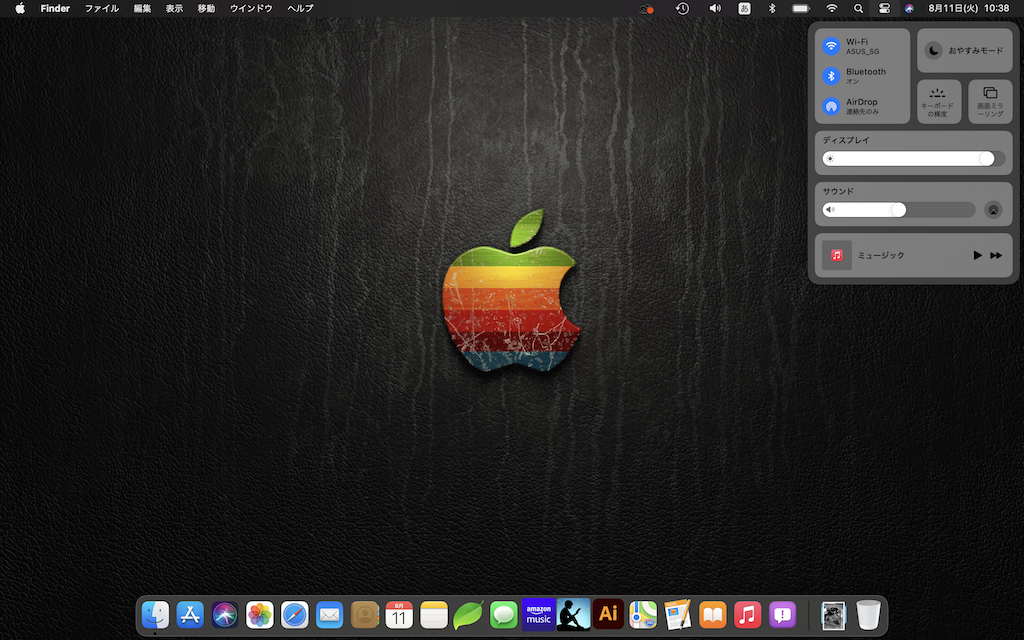
Task: Open the Photos app in the Dock
Action: (260, 615)
